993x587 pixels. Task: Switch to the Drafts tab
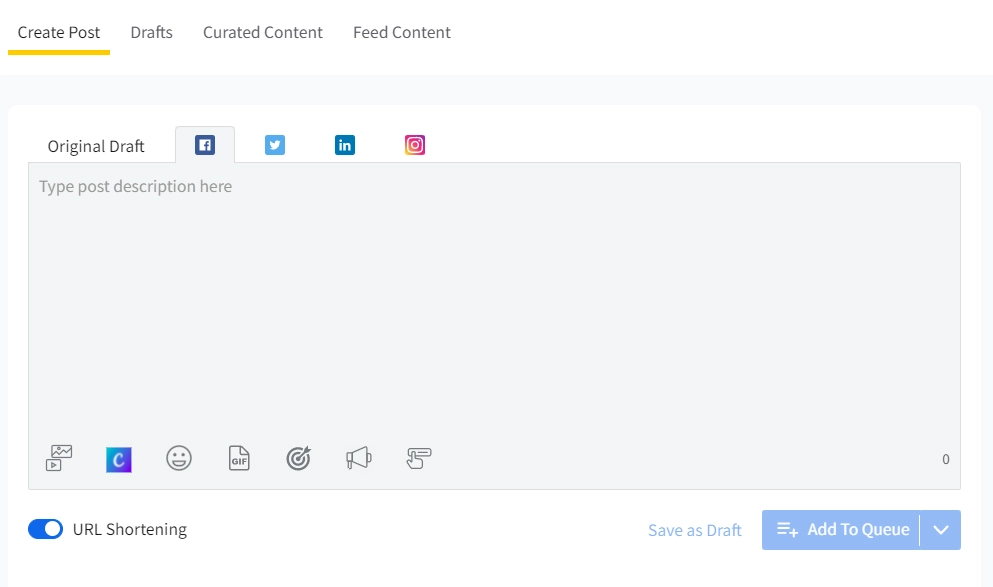(x=151, y=32)
